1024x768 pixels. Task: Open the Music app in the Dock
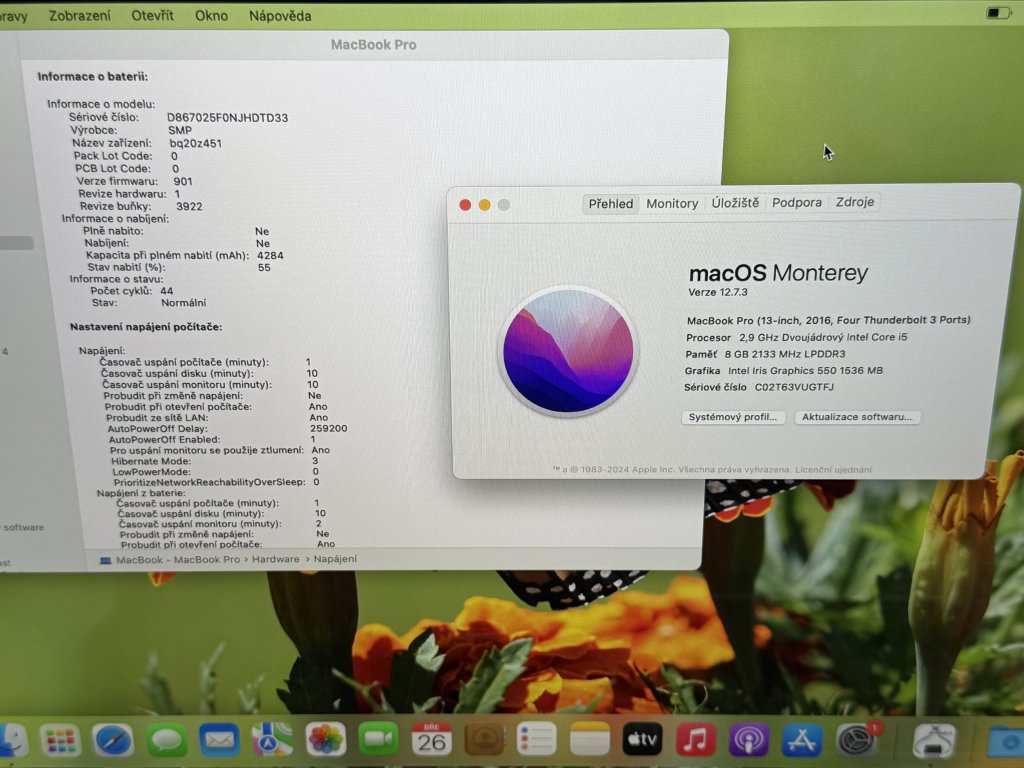pos(696,739)
